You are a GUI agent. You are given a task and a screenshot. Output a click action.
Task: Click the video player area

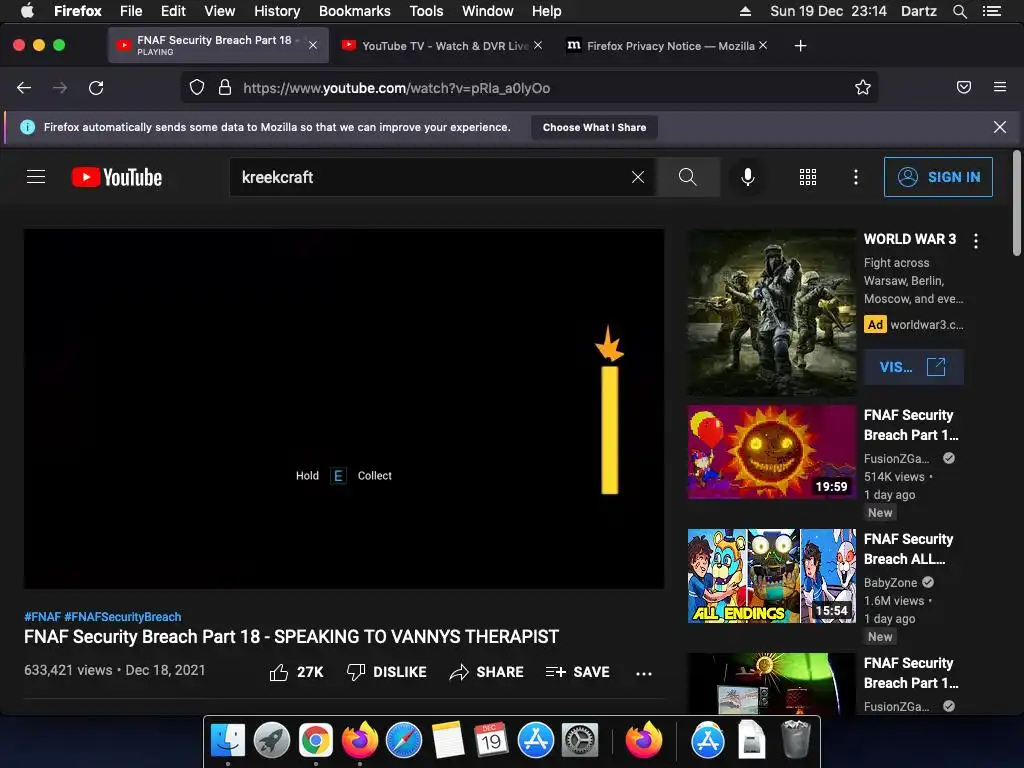click(344, 409)
